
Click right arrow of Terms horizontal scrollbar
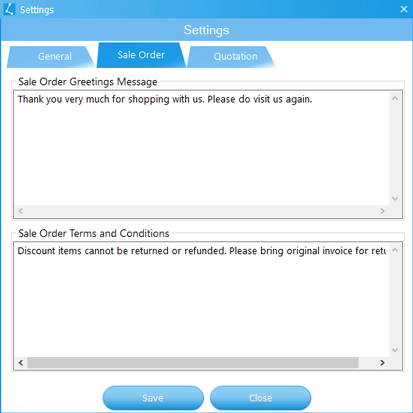point(382,363)
